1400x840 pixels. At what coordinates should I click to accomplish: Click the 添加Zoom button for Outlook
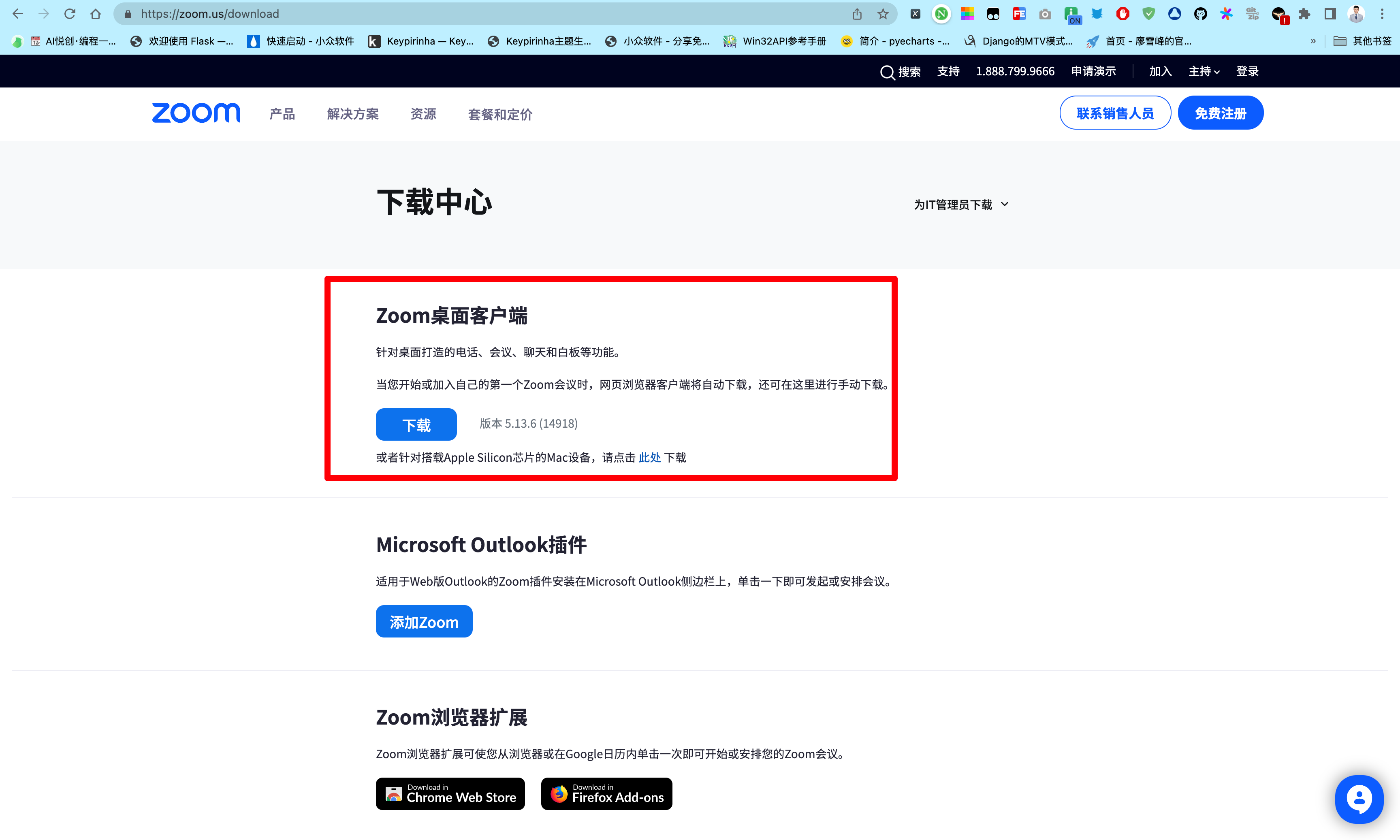coord(424,622)
